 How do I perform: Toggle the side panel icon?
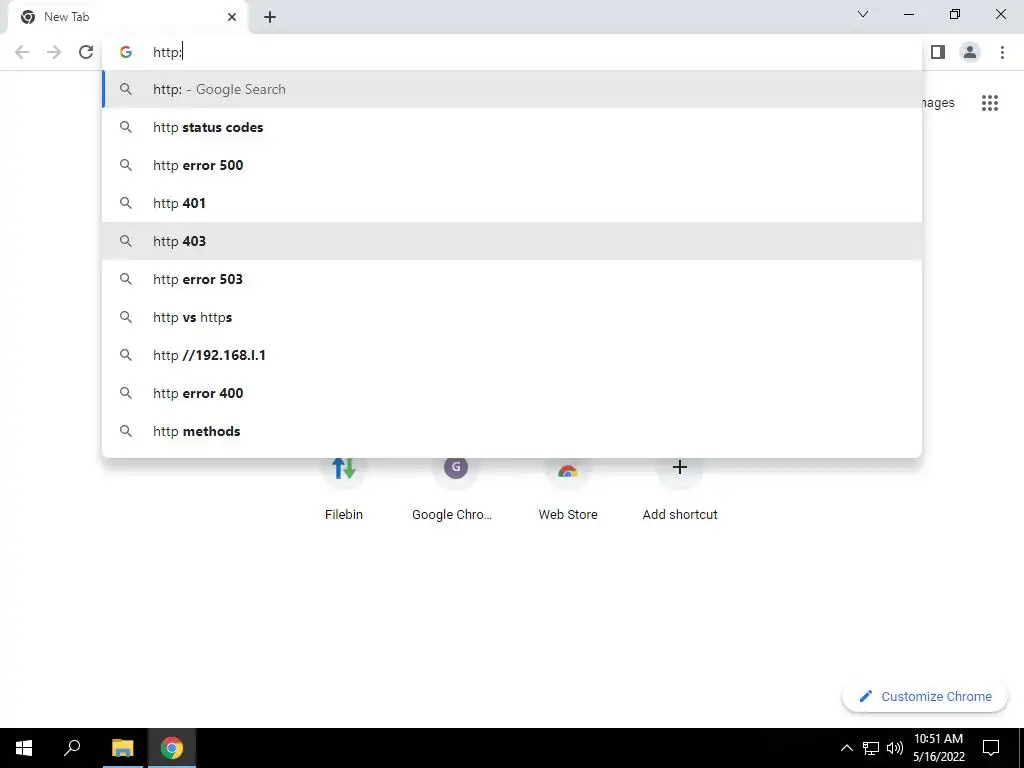tap(938, 52)
